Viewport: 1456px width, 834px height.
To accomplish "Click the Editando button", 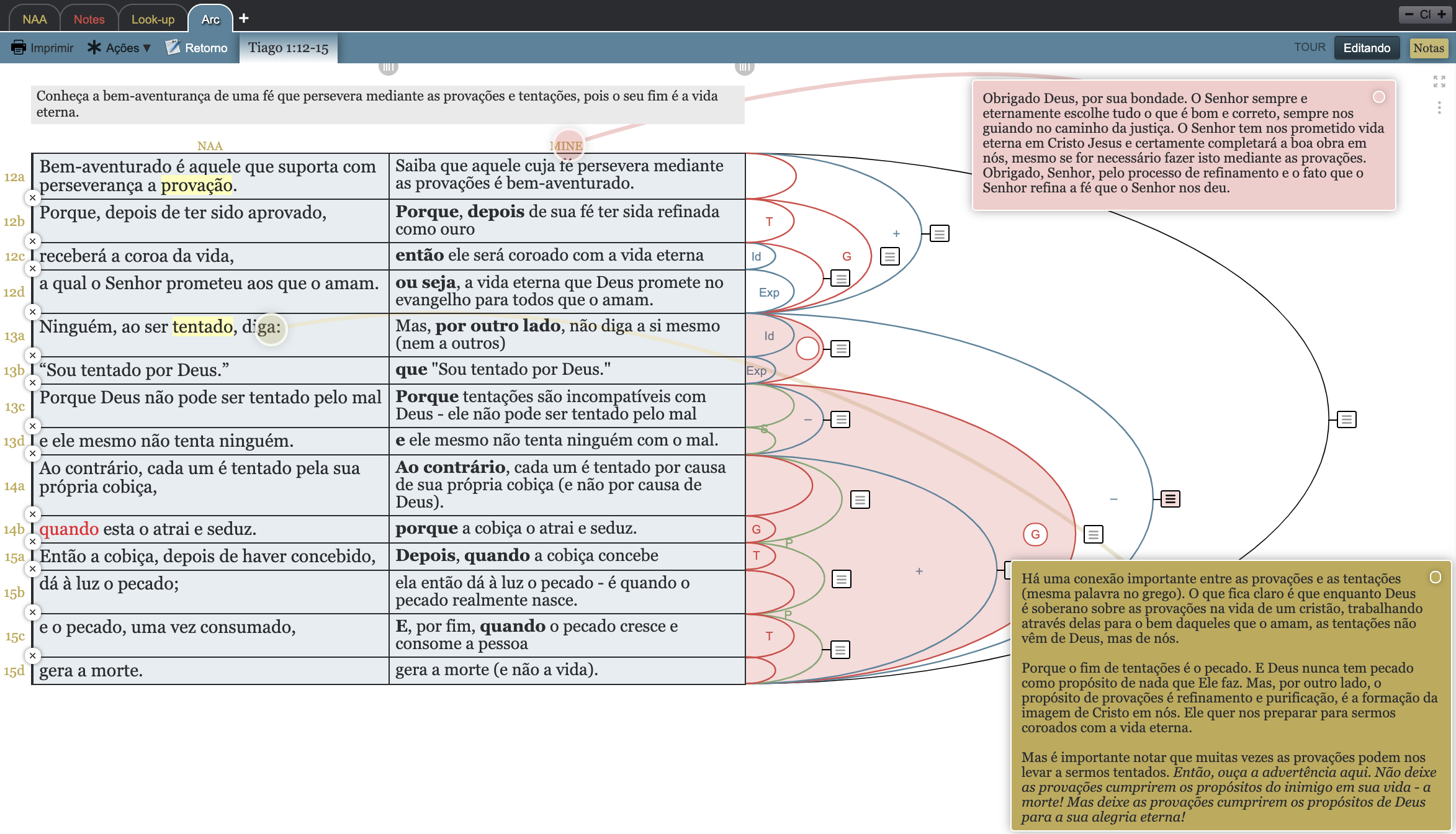I will (x=1367, y=48).
